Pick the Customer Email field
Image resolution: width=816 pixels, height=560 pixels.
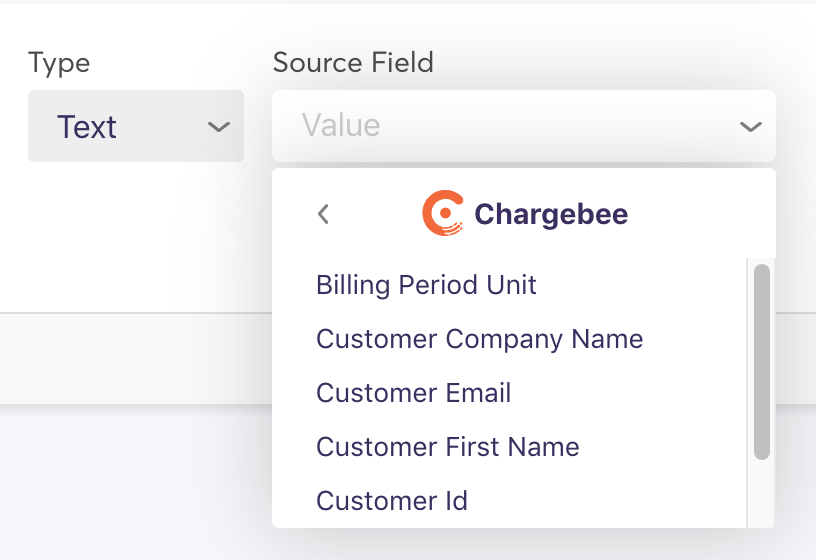click(413, 393)
